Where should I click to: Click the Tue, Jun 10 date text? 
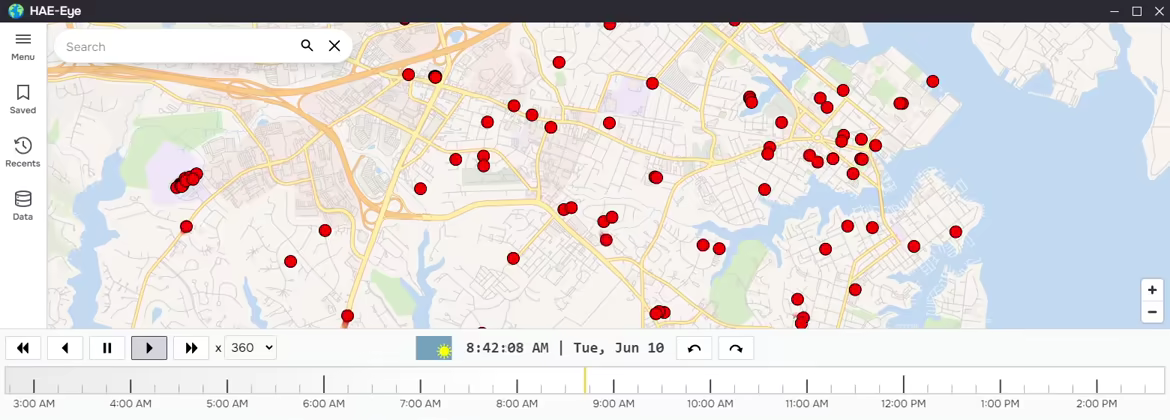pos(619,348)
